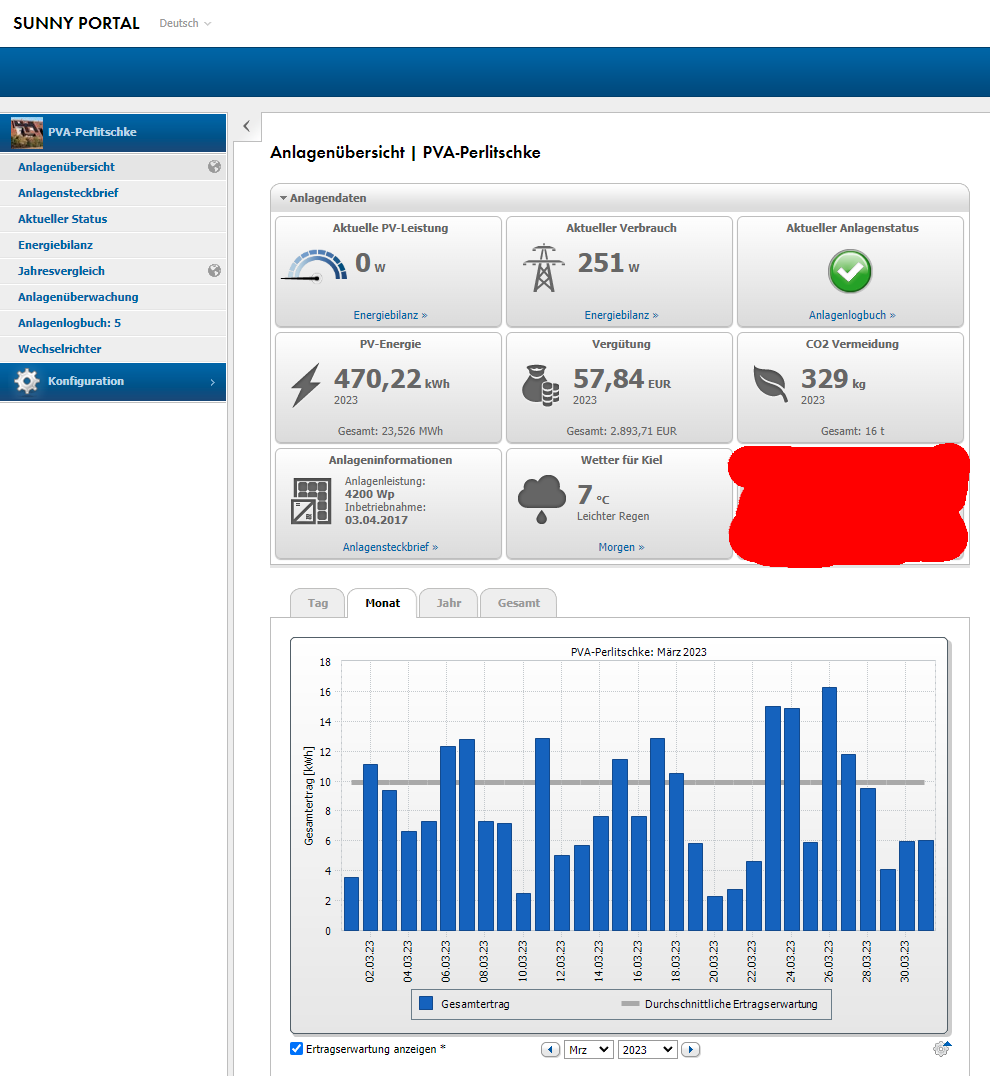This screenshot has height=1076, width=990.
Task: Click the money bag Vergütung icon
Action: (x=541, y=385)
